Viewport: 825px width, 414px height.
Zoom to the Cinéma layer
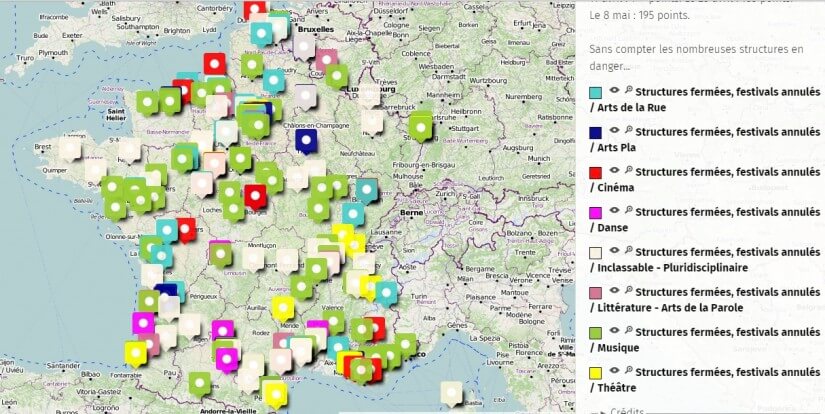coord(628,170)
